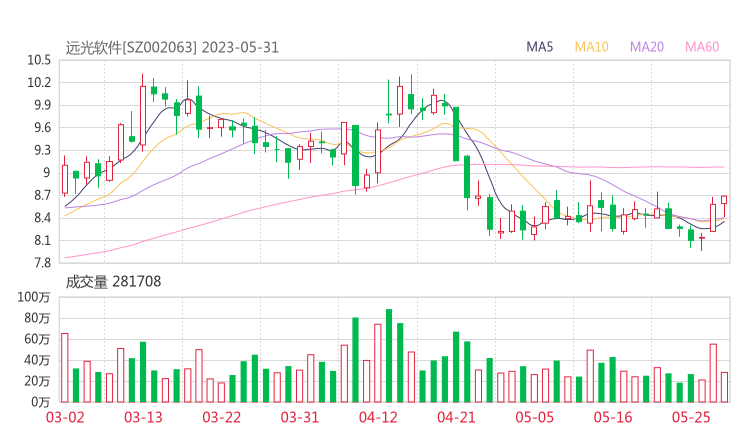Click the 8.4 price axis label

pyautogui.click(x=42, y=218)
